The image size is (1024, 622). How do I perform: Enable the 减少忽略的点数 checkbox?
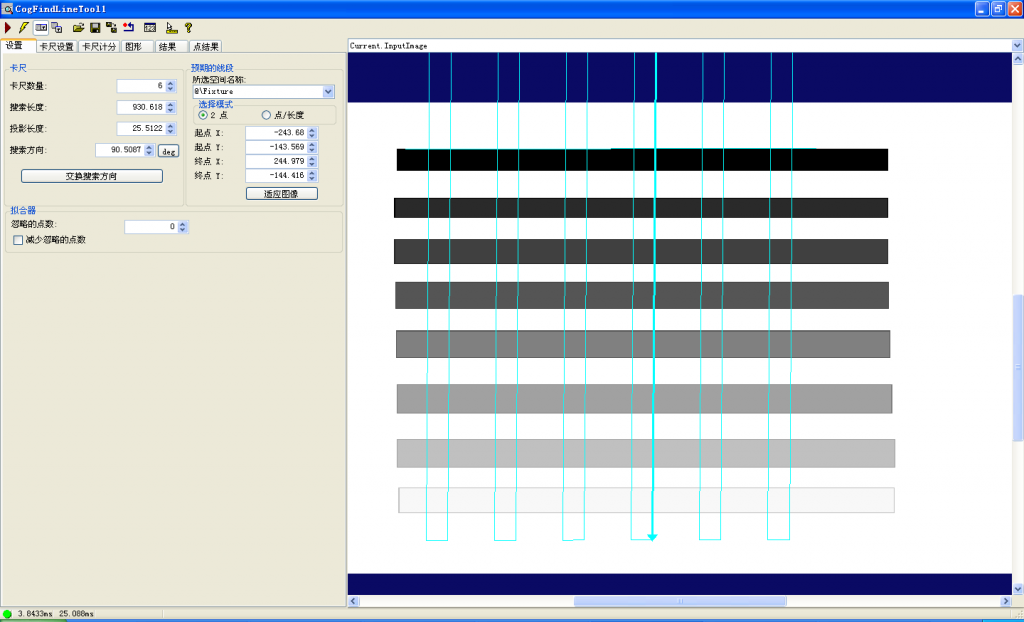[18, 240]
